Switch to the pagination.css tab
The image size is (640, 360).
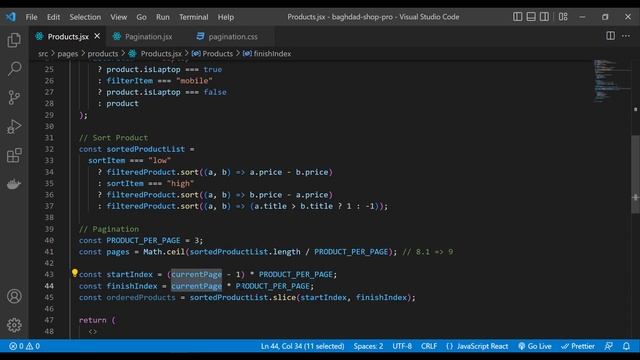(x=233, y=36)
